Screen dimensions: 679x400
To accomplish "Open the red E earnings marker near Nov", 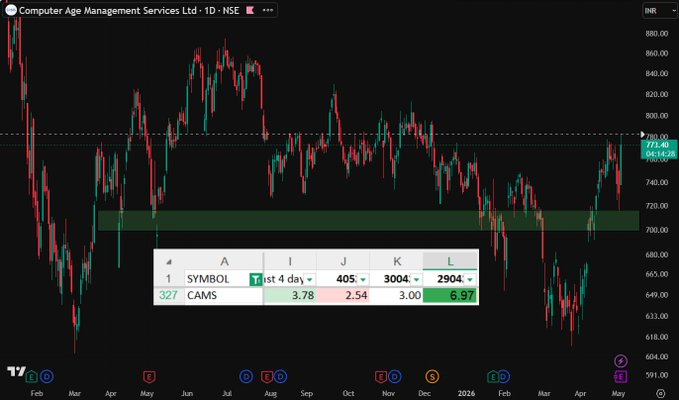I will pos(381,377).
